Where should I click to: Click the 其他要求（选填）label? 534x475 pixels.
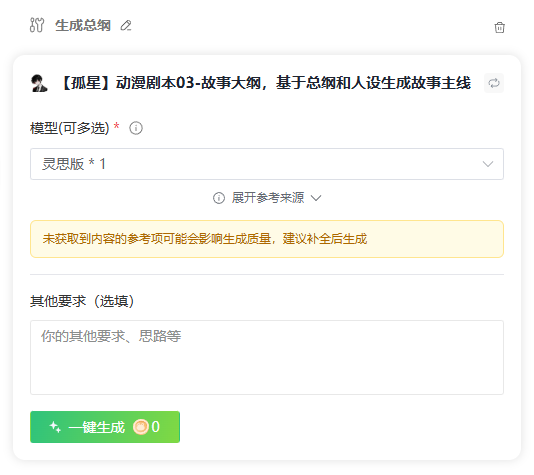coord(82,301)
